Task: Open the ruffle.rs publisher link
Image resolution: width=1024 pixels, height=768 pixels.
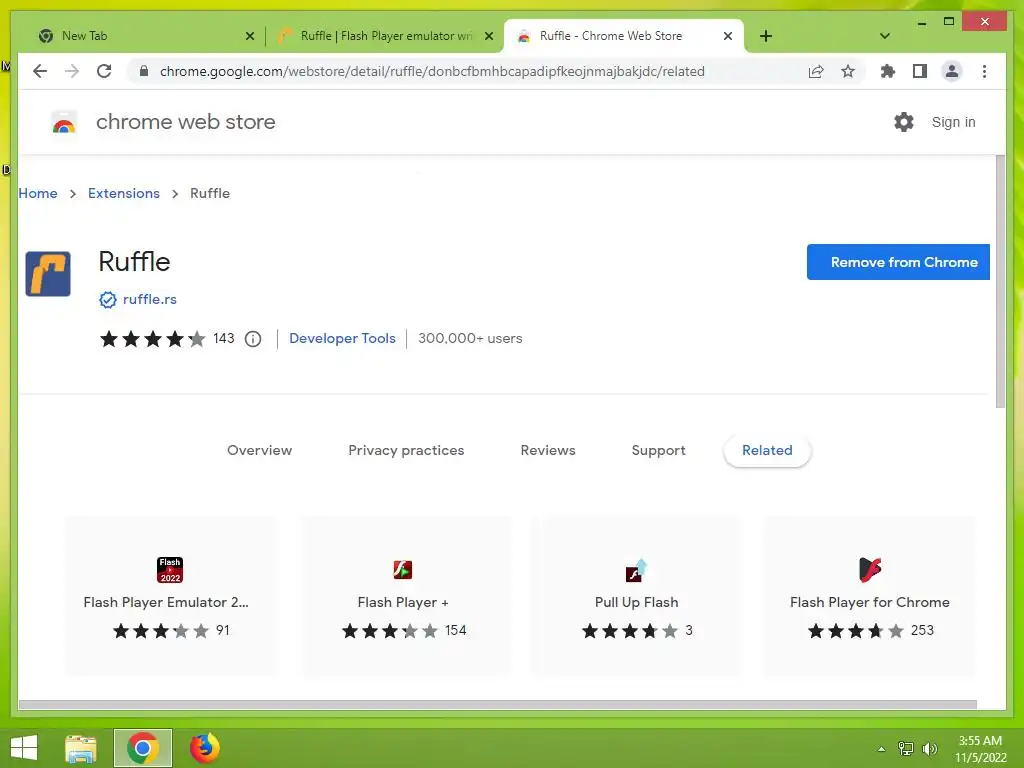Action: click(x=150, y=299)
